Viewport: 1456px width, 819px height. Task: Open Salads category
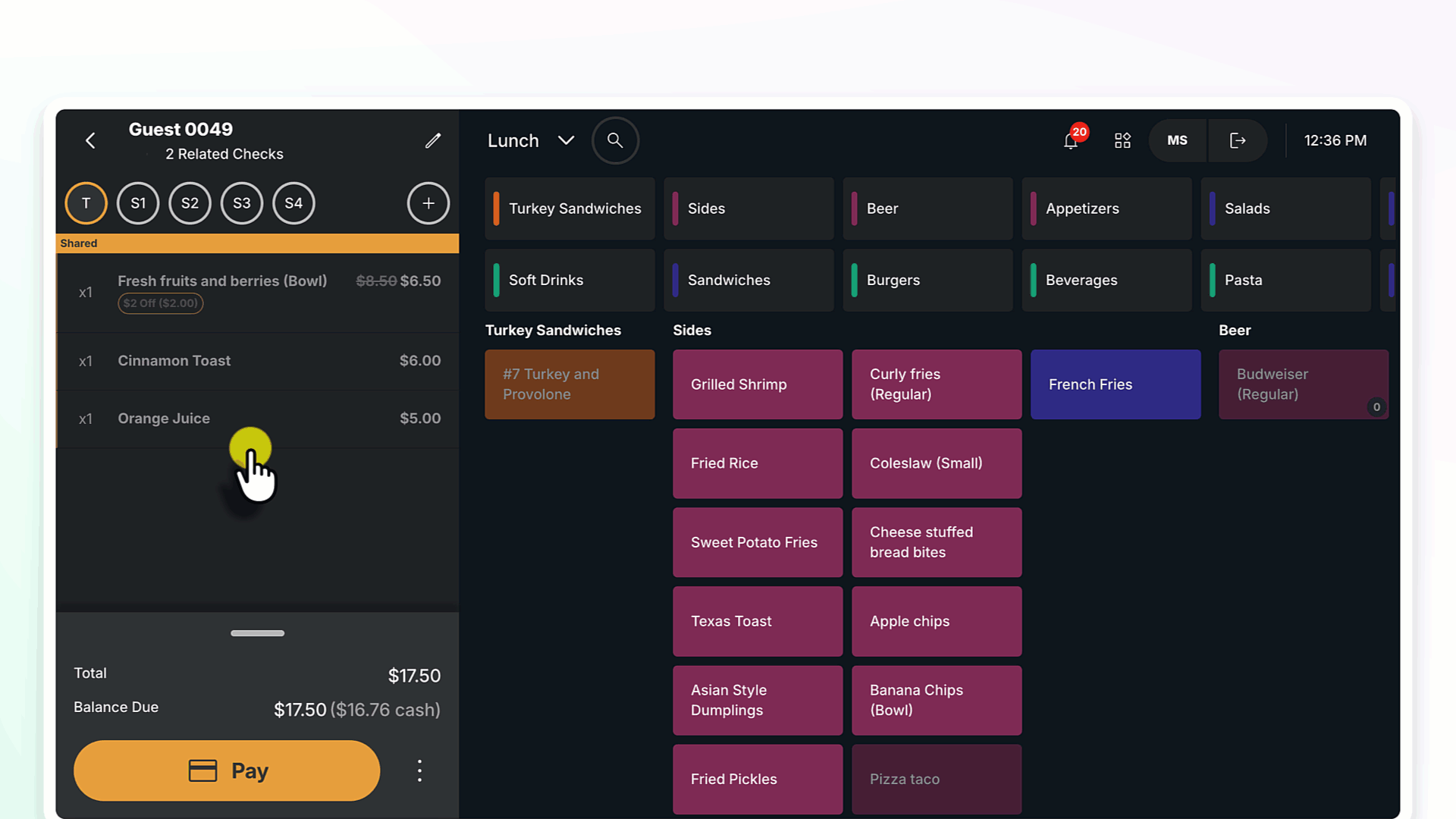point(1285,209)
